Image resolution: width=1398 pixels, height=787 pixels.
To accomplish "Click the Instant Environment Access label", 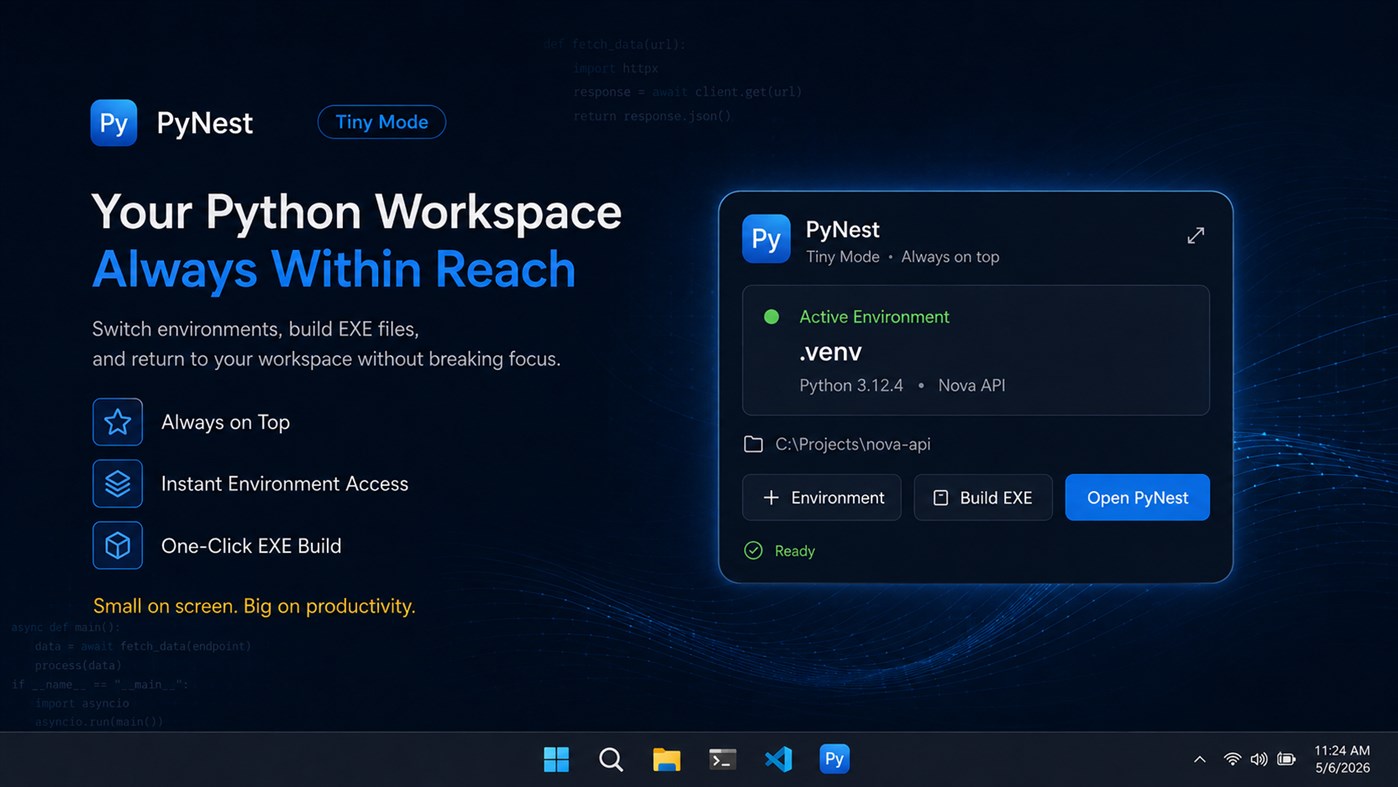I will [285, 484].
